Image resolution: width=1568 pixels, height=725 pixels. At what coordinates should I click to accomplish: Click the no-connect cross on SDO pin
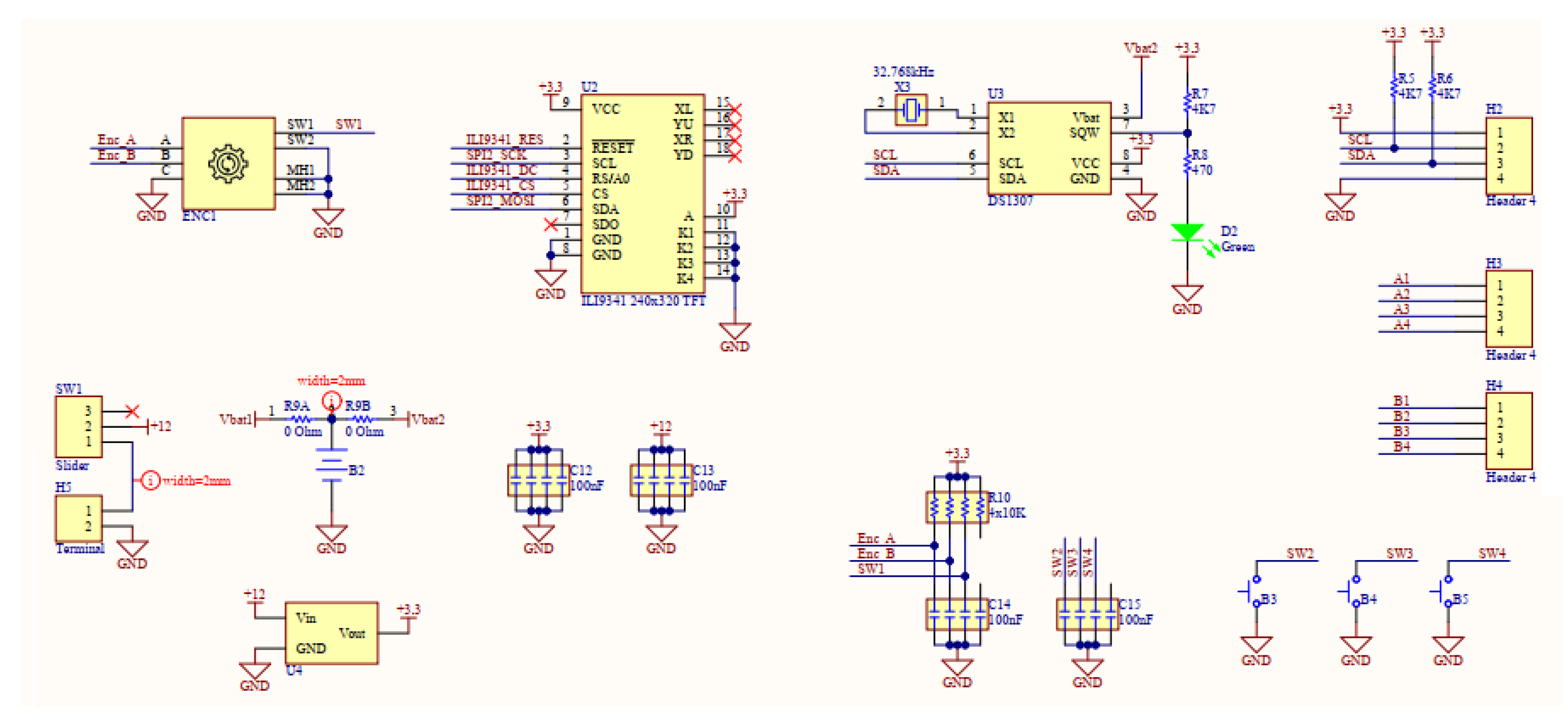coord(551,225)
